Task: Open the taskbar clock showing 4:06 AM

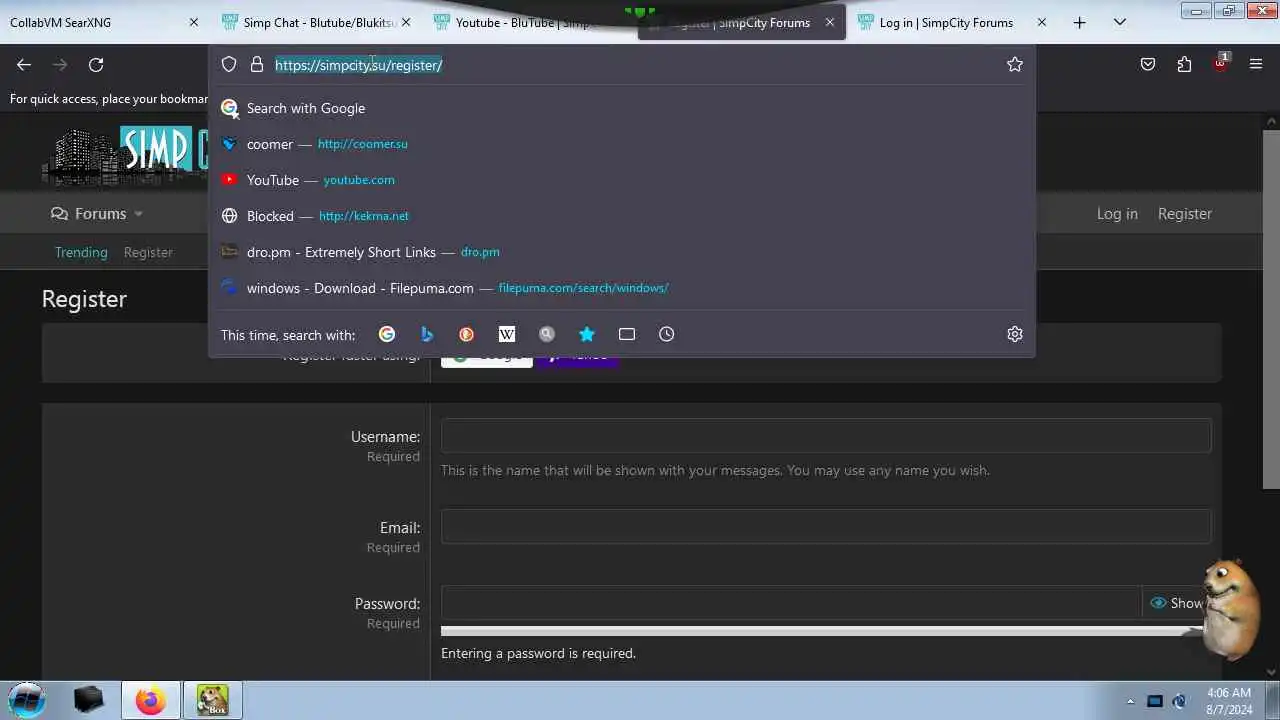Action: [1229, 700]
